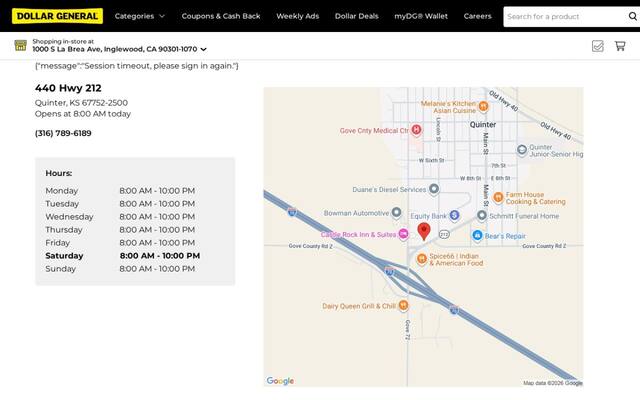This screenshot has width=640, height=400.
Task: Click the Map data ©2026 Google attribution
Action: click(553, 383)
